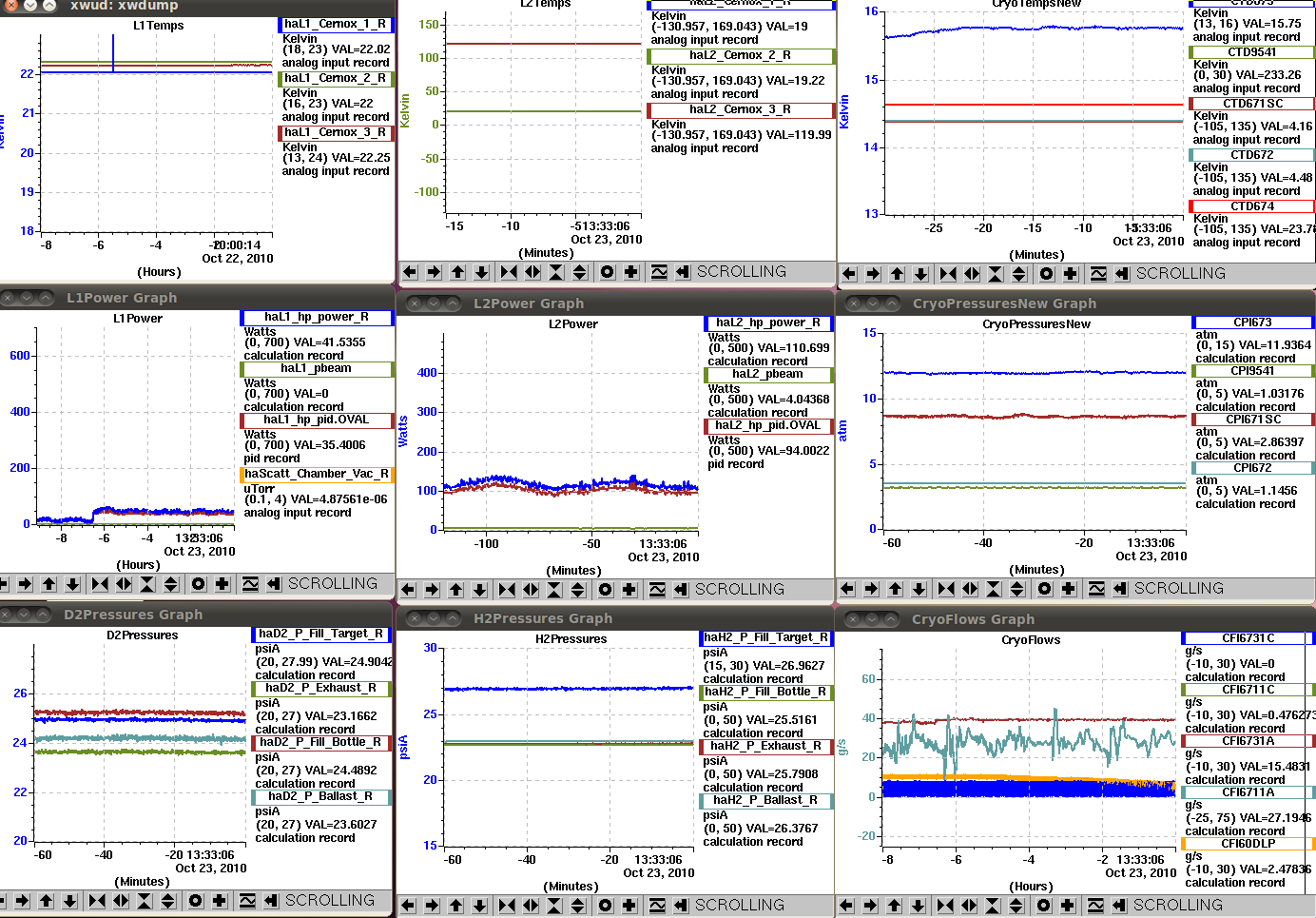Select the haD2_P_Fill_Target_R curve legend

[x=321, y=634]
